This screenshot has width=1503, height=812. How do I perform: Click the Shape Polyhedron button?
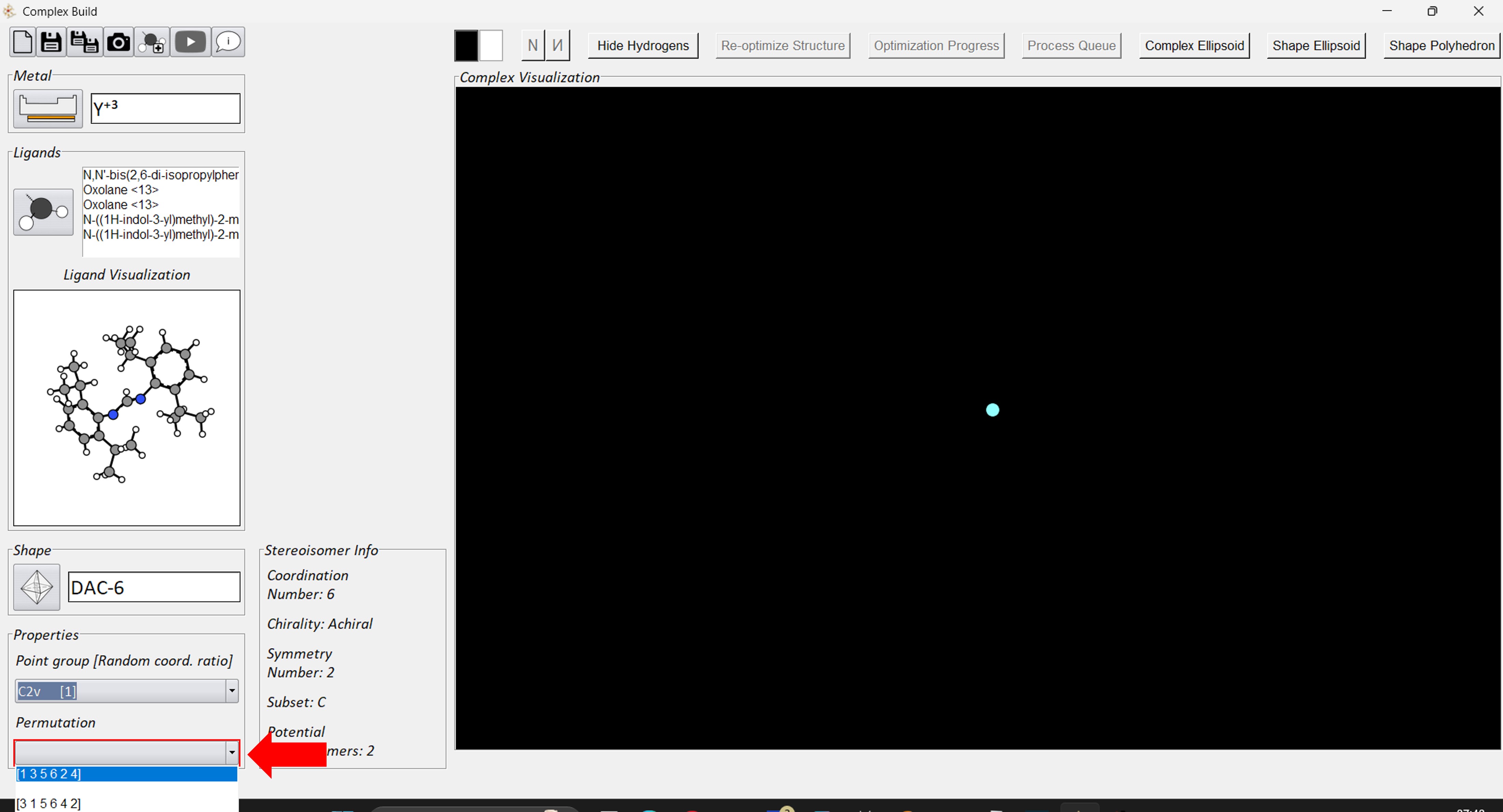pyautogui.click(x=1441, y=45)
